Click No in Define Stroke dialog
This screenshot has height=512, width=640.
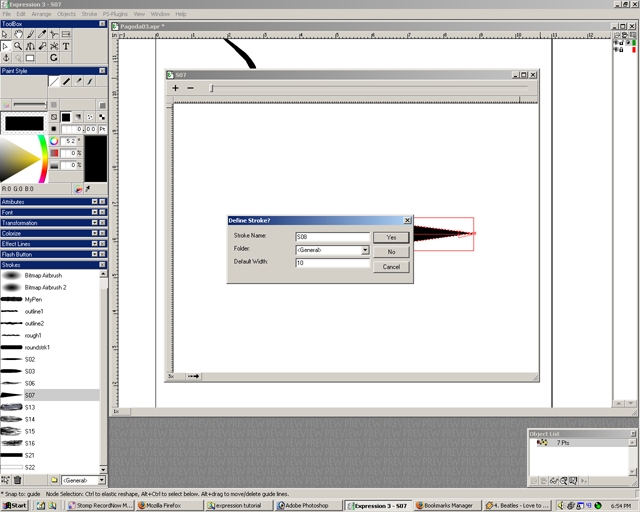(391, 252)
